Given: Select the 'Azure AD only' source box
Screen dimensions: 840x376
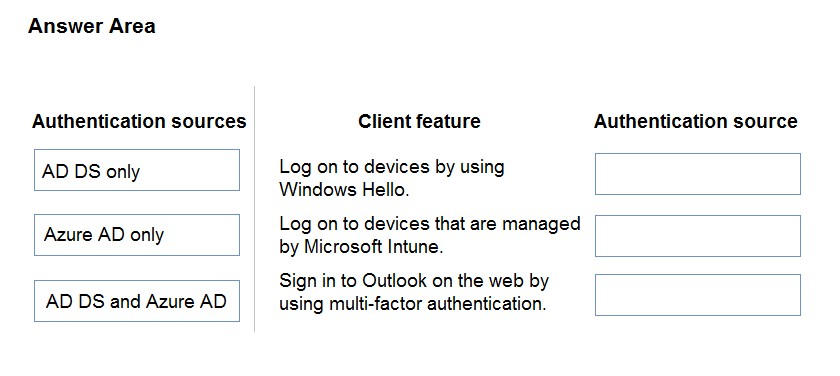Looking at the screenshot, I should click(x=137, y=235).
